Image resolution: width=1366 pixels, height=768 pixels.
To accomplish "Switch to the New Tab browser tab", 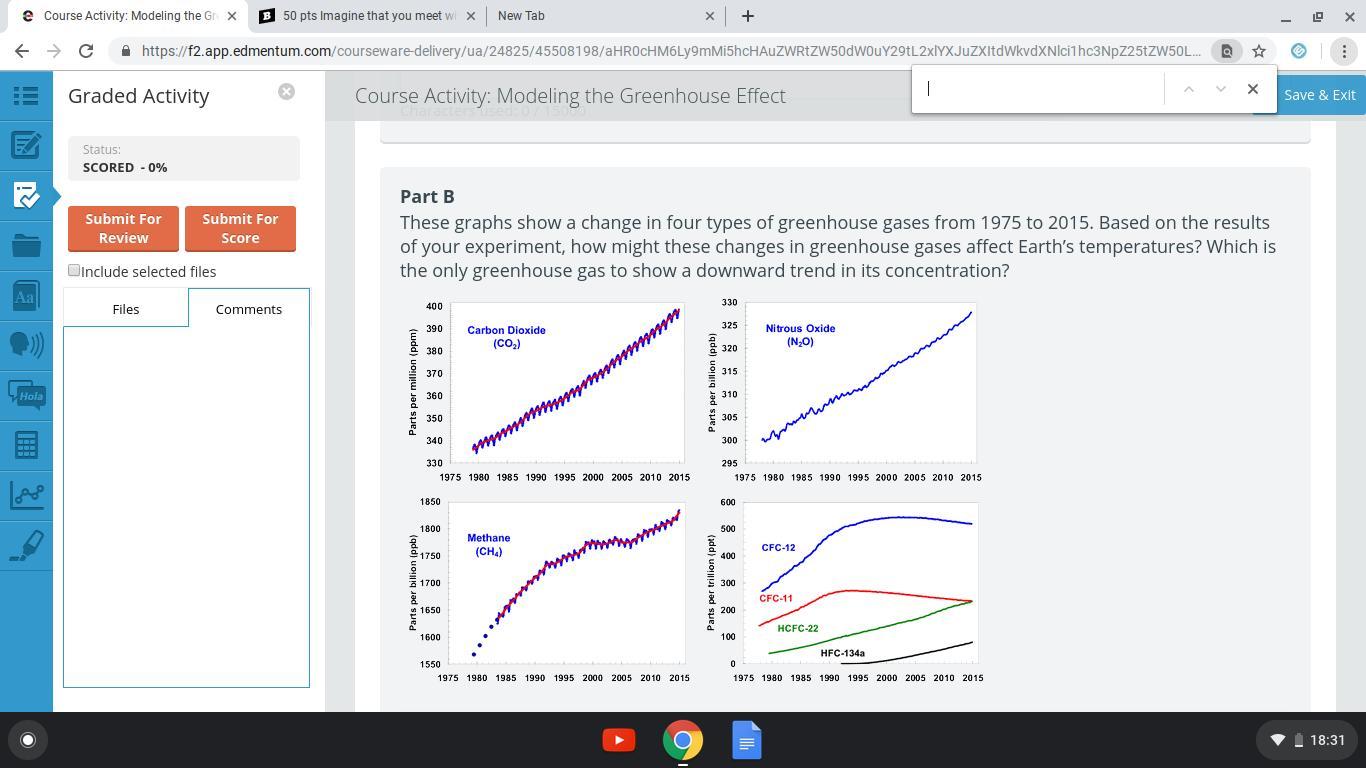I will [607, 16].
